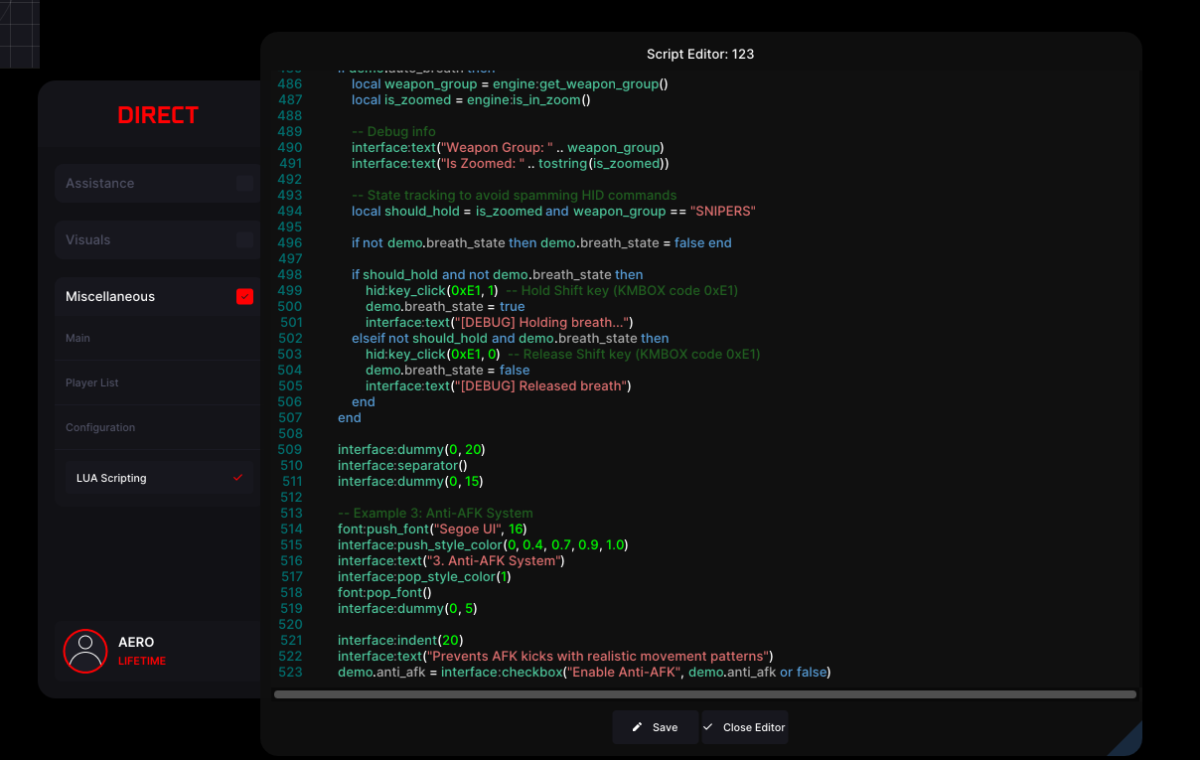This screenshot has height=760, width=1200.
Task: Click the red checkmark next to LUA Scripting
Action: [x=238, y=478]
